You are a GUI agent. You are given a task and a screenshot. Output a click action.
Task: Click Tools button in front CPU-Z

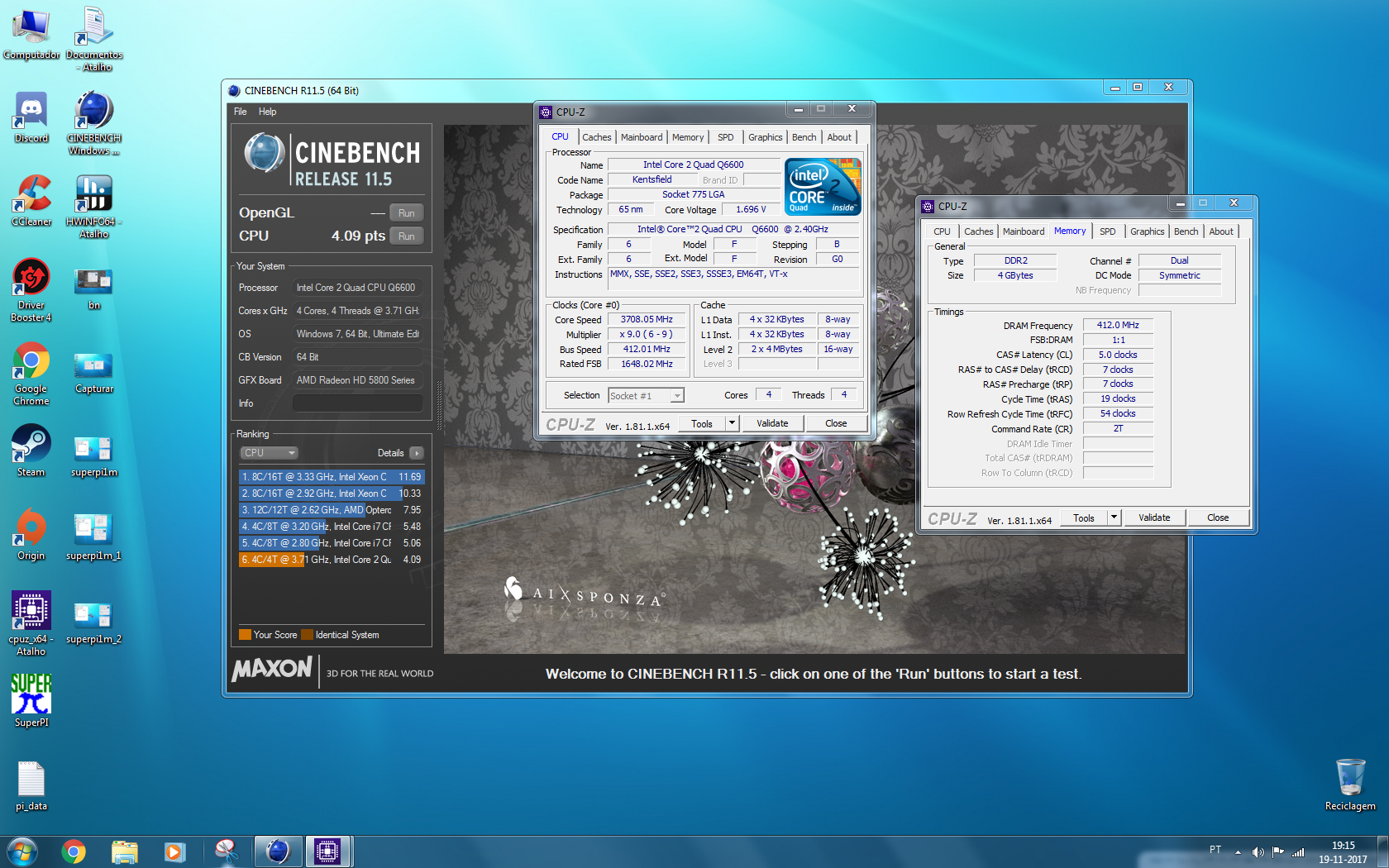click(702, 423)
